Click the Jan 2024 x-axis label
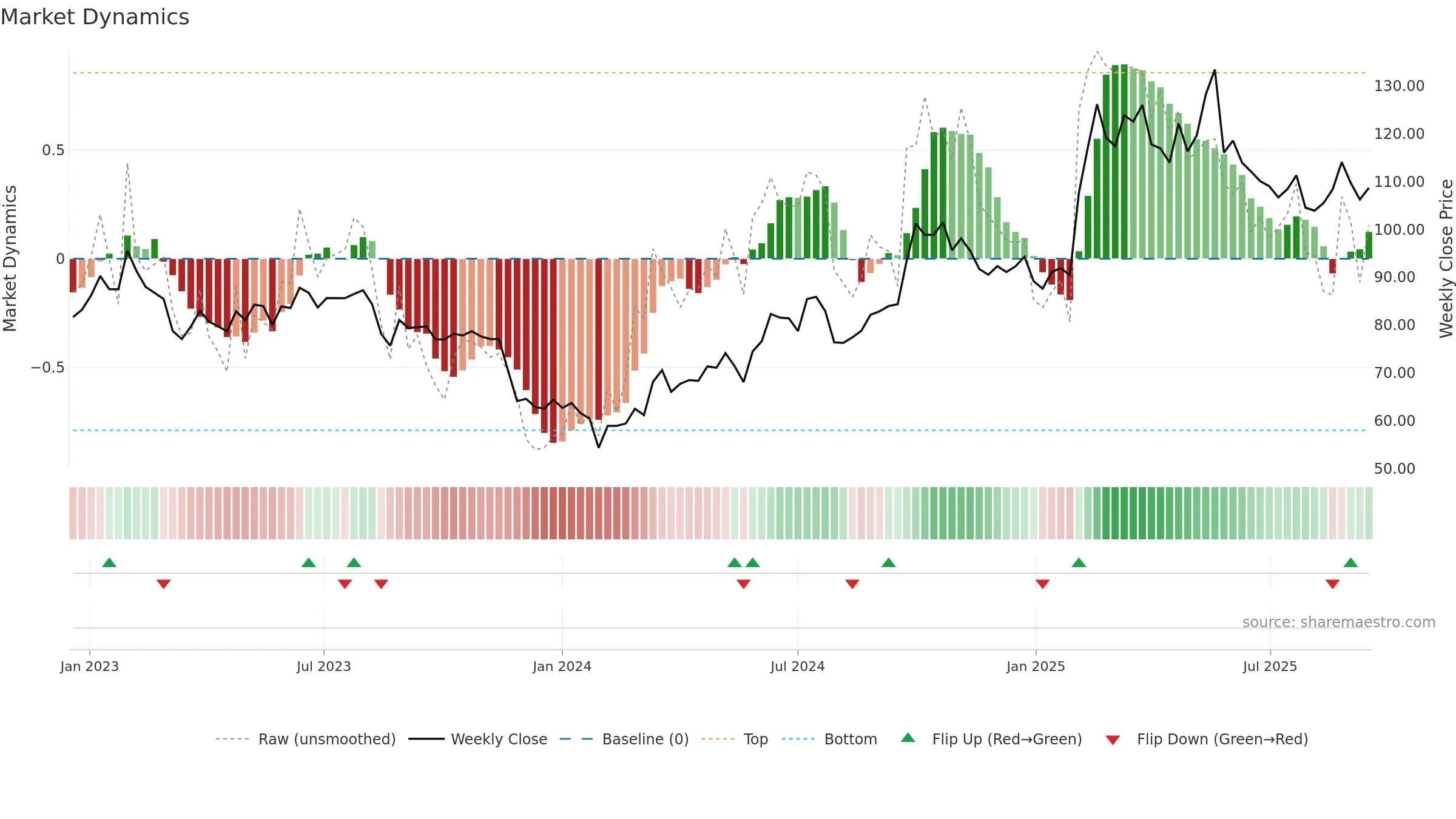This screenshot has width=1456, height=819. tap(562, 666)
